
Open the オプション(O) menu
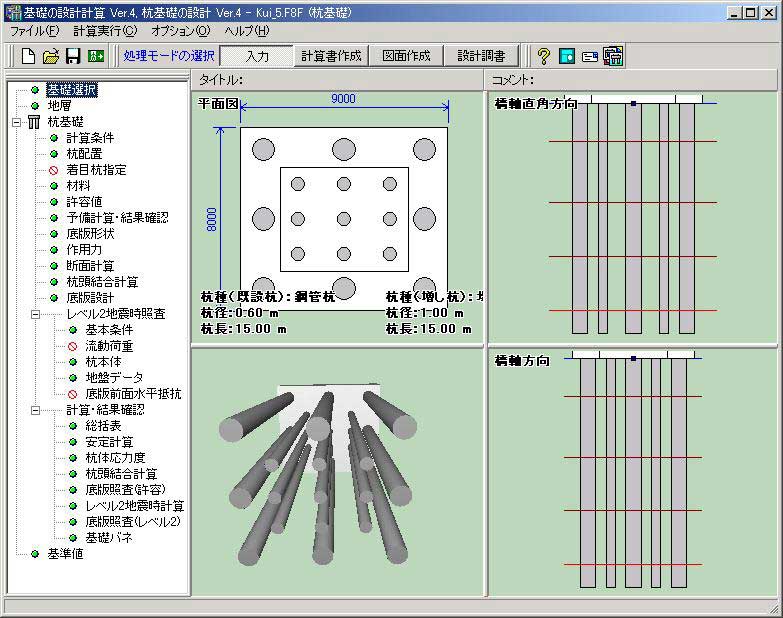pyautogui.click(x=181, y=31)
